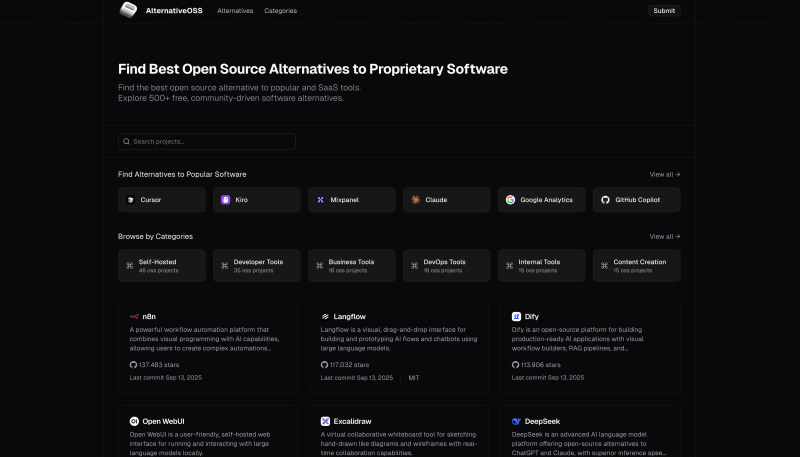Open the DeepSeek project title
800x457 pixels.
point(542,421)
